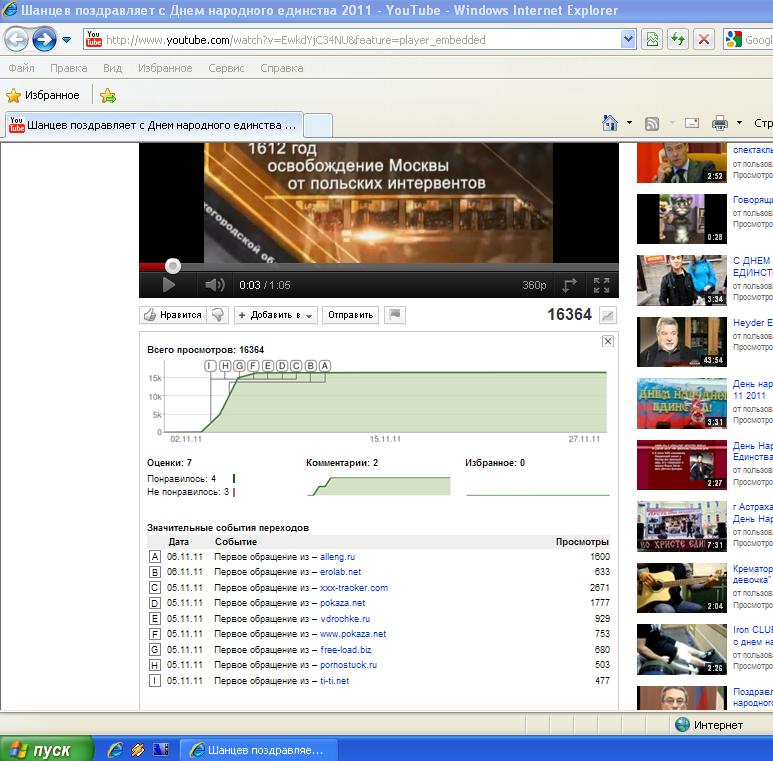Image resolution: width=773 pixels, height=761 pixels.
Task: Open the Добавить в dropdown
Action: [x=276, y=315]
